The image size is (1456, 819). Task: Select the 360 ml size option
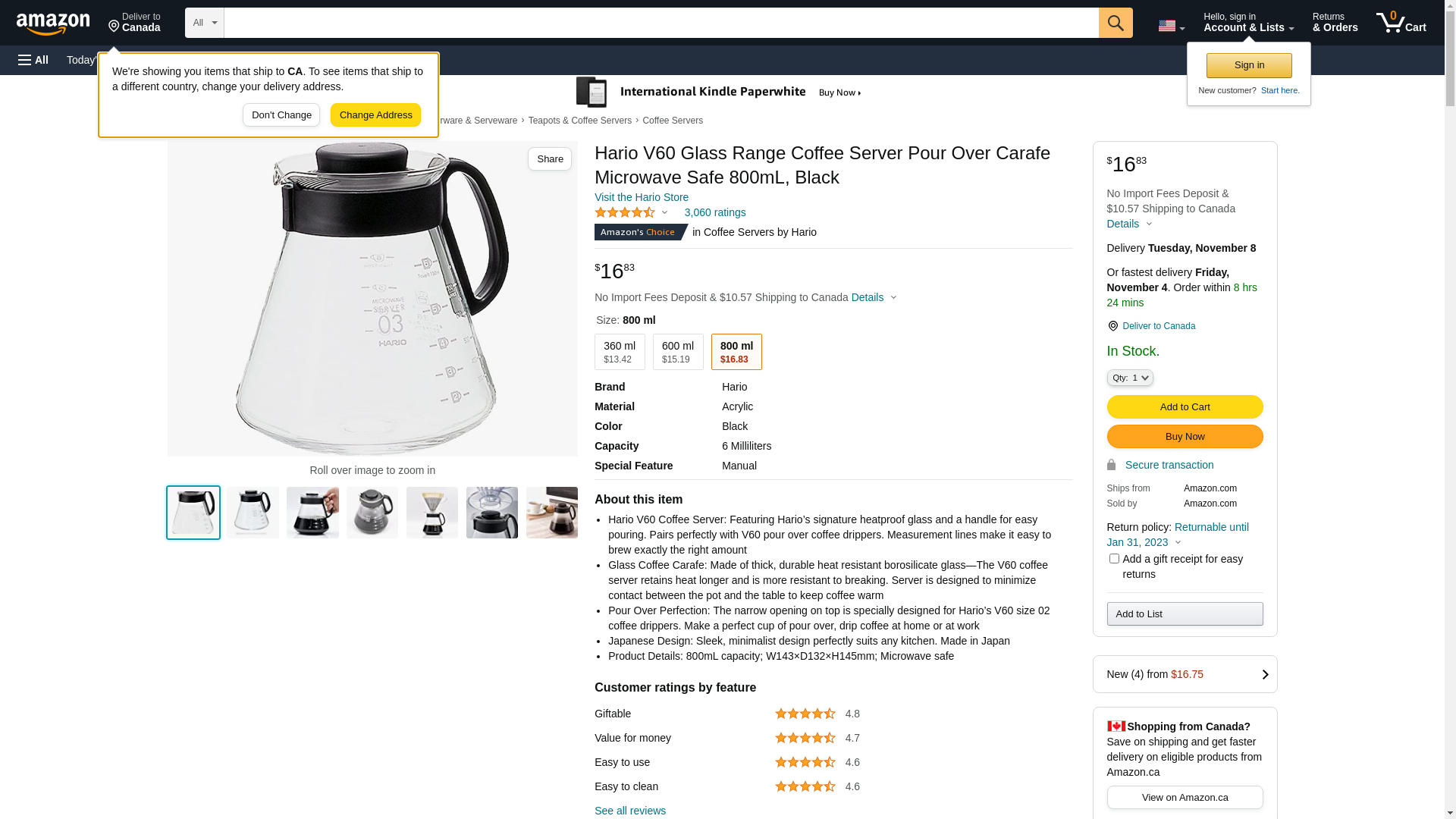pyautogui.click(x=620, y=352)
